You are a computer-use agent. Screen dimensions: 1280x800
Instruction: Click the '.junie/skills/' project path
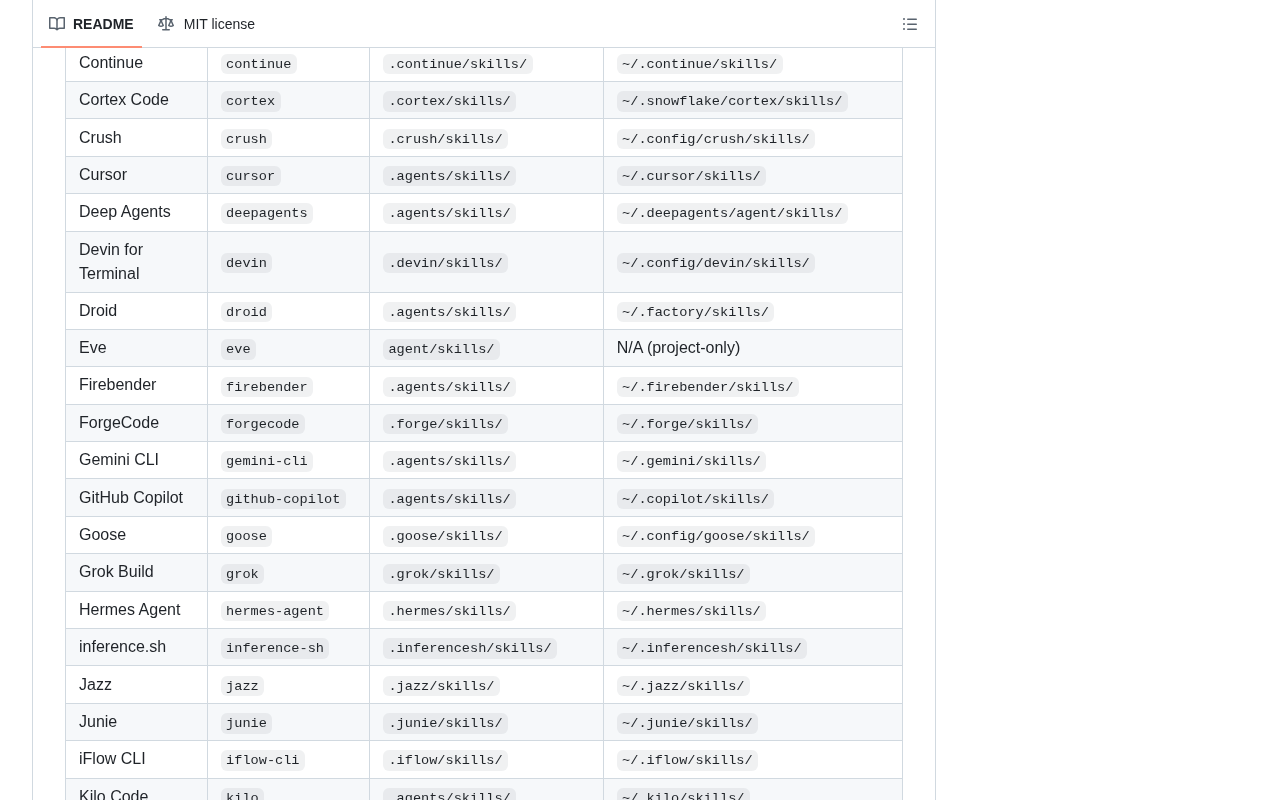coord(445,723)
